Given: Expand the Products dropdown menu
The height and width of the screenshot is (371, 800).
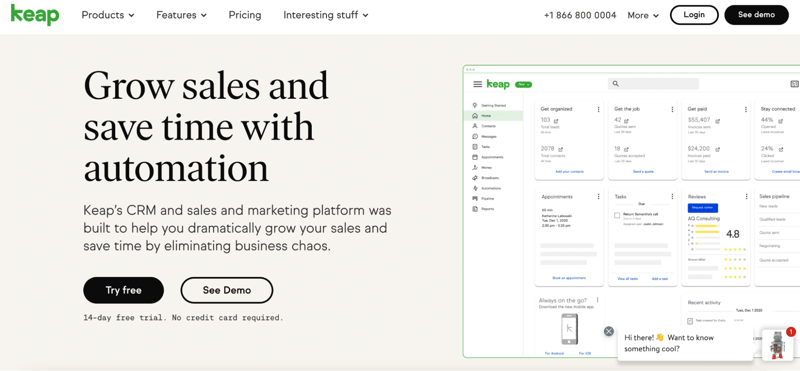Looking at the screenshot, I should tap(108, 15).
